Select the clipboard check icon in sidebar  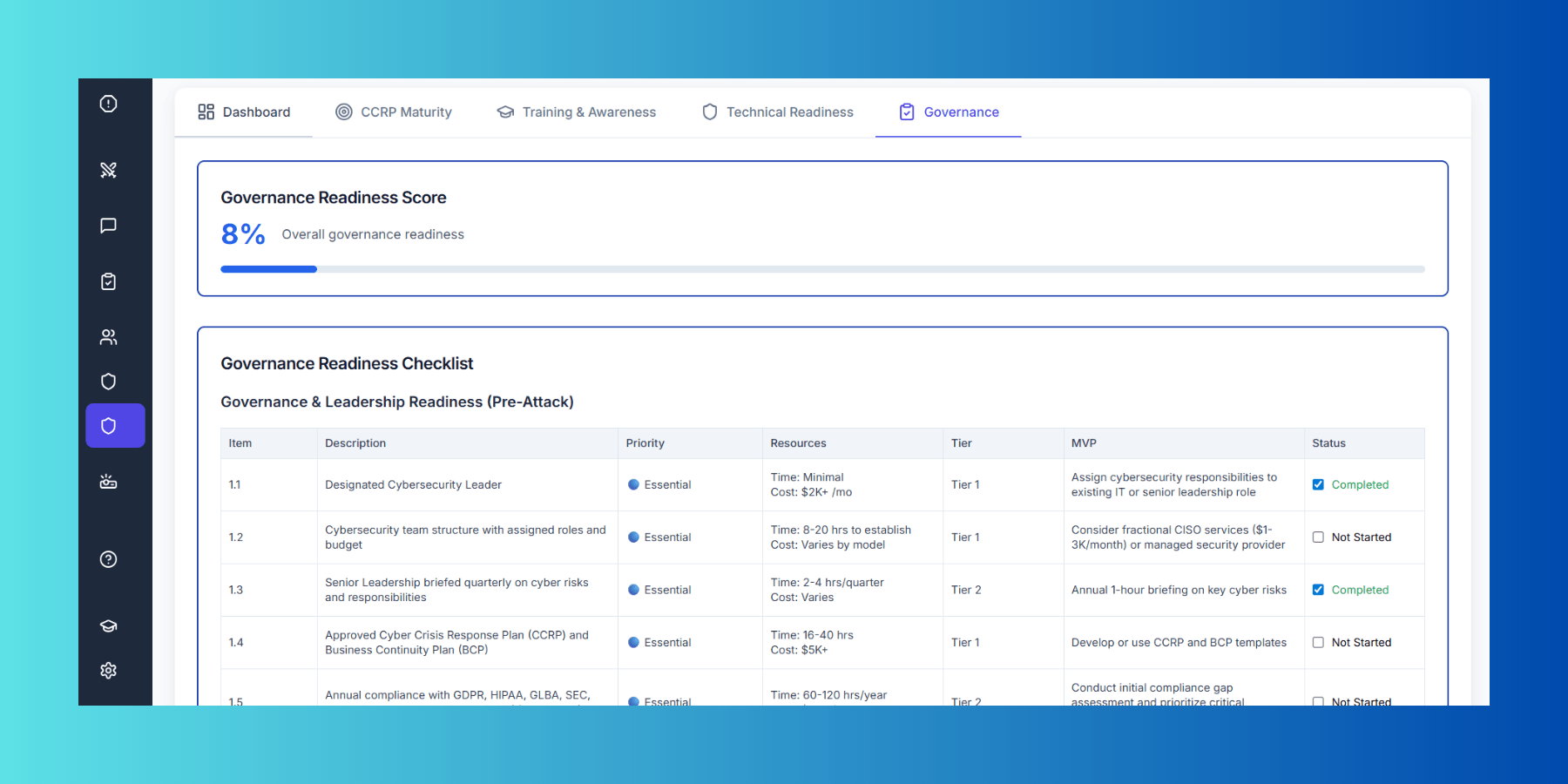point(108,281)
